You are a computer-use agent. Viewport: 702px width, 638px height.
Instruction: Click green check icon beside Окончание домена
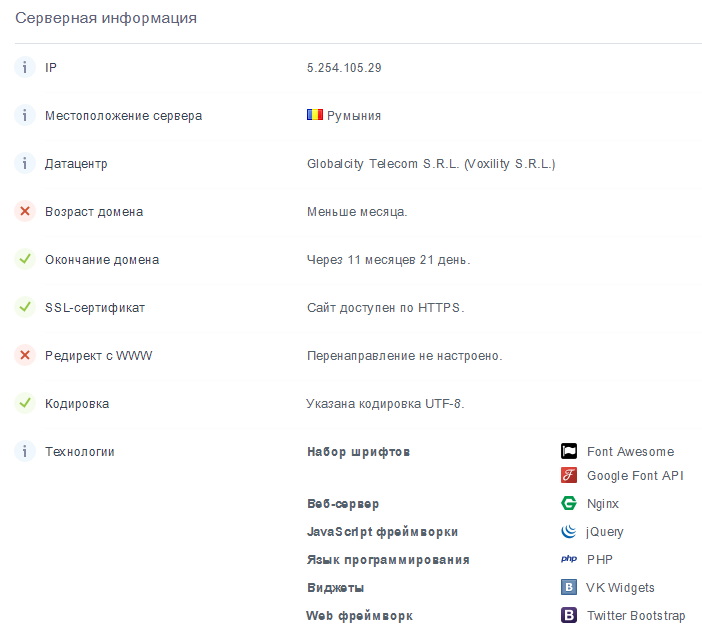(25, 259)
